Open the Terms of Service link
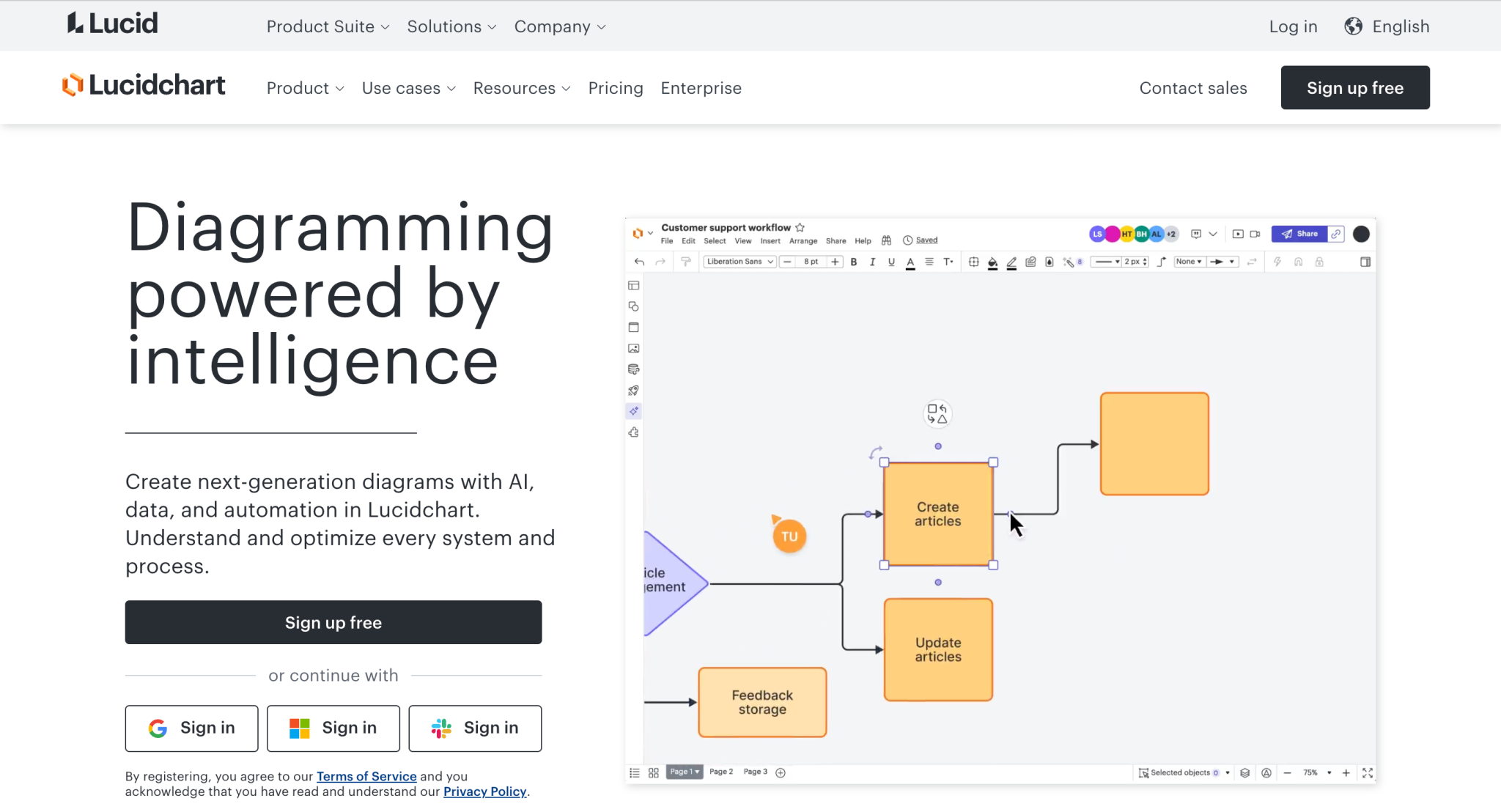Screen dimensions: 1501x812 click(x=366, y=776)
